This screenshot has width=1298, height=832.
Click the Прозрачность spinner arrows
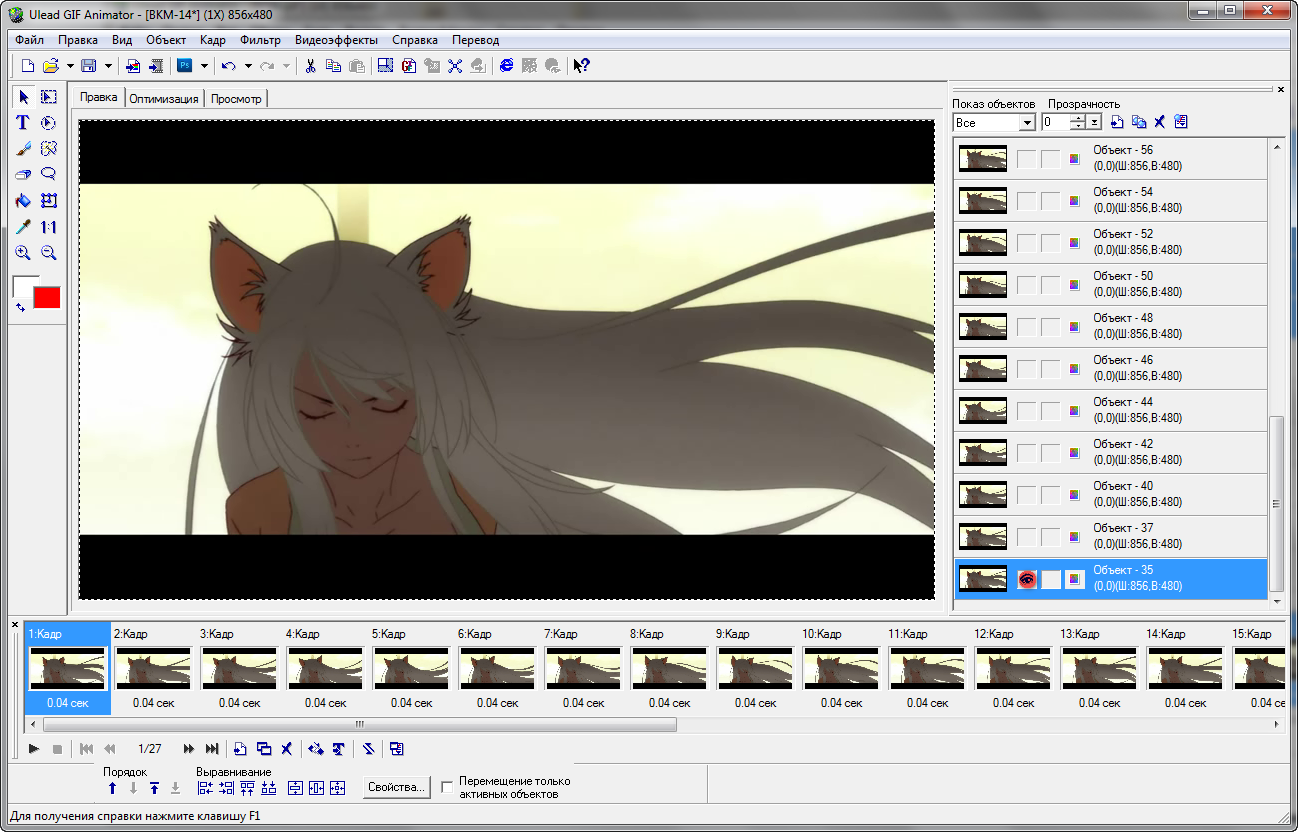1078,122
